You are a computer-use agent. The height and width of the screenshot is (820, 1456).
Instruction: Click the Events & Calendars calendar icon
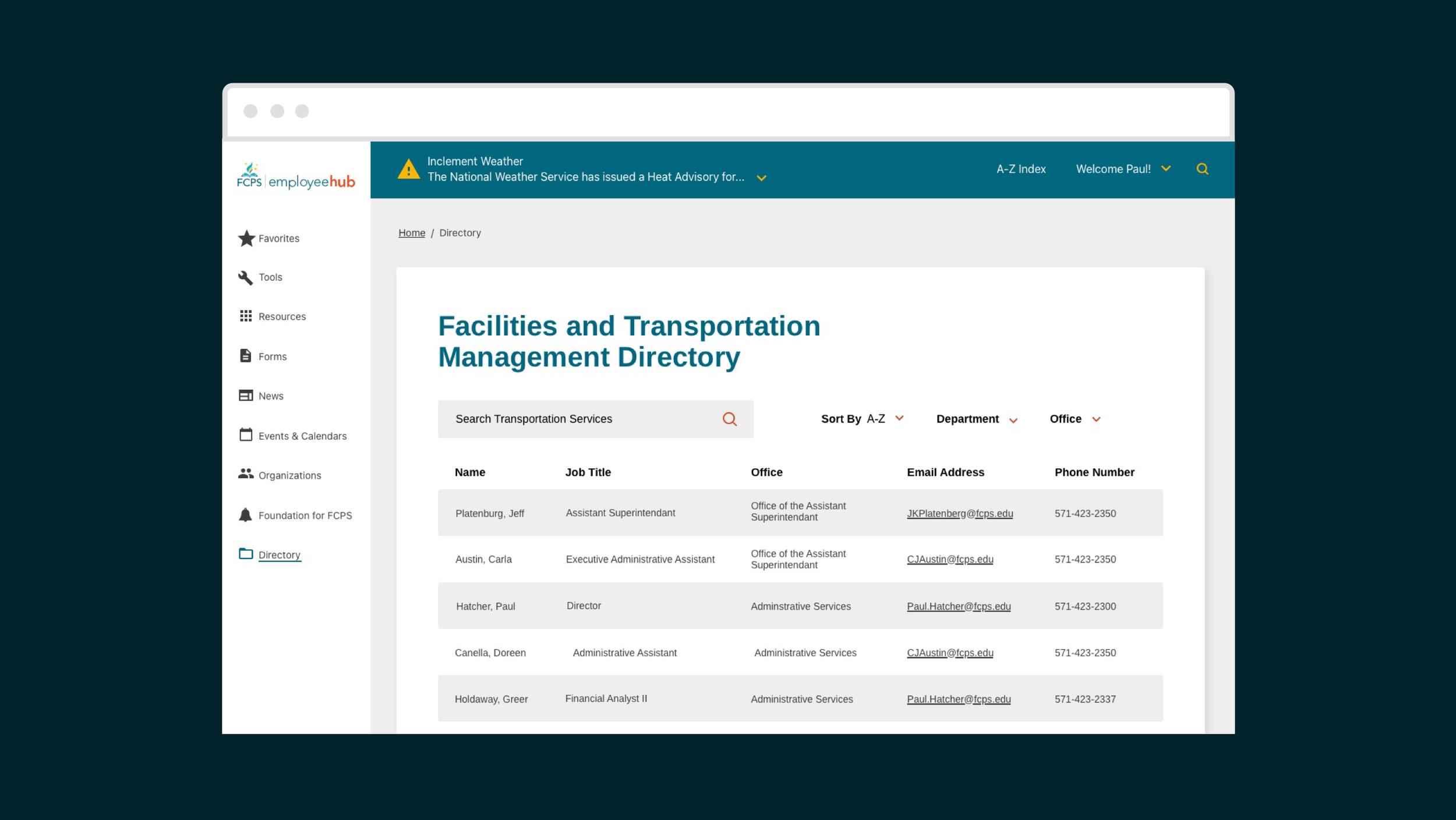(x=246, y=435)
